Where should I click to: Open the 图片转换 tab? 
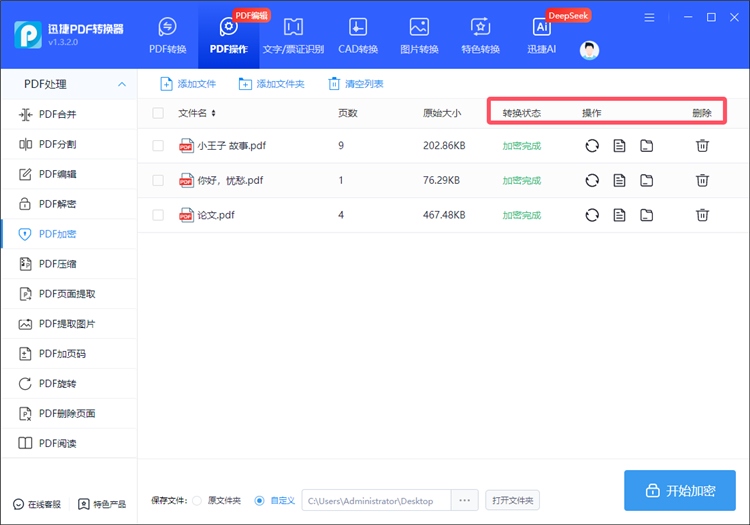click(x=419, y=35)
